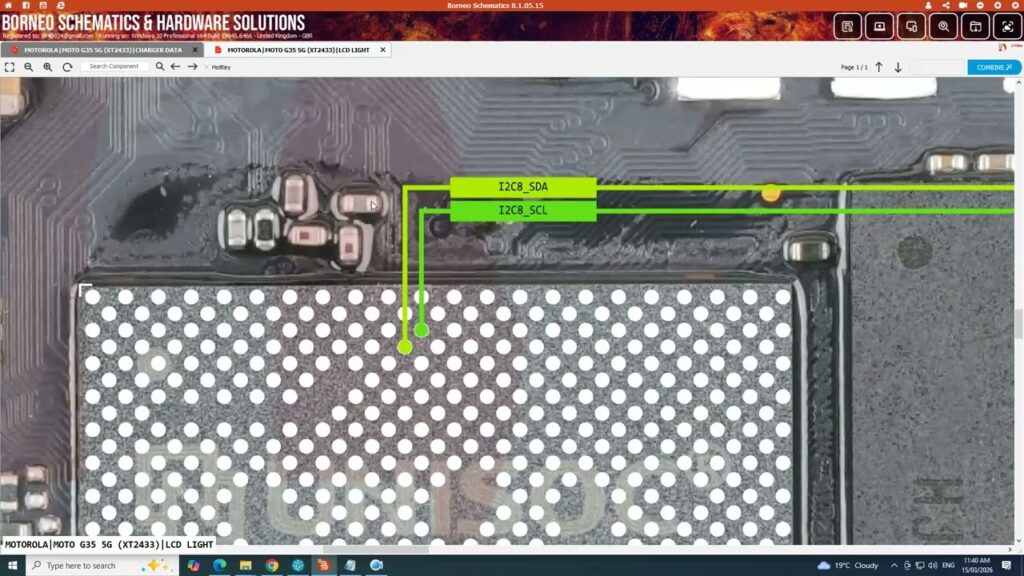
Task: Click inside the Search Component field
Action: [114, 67]
